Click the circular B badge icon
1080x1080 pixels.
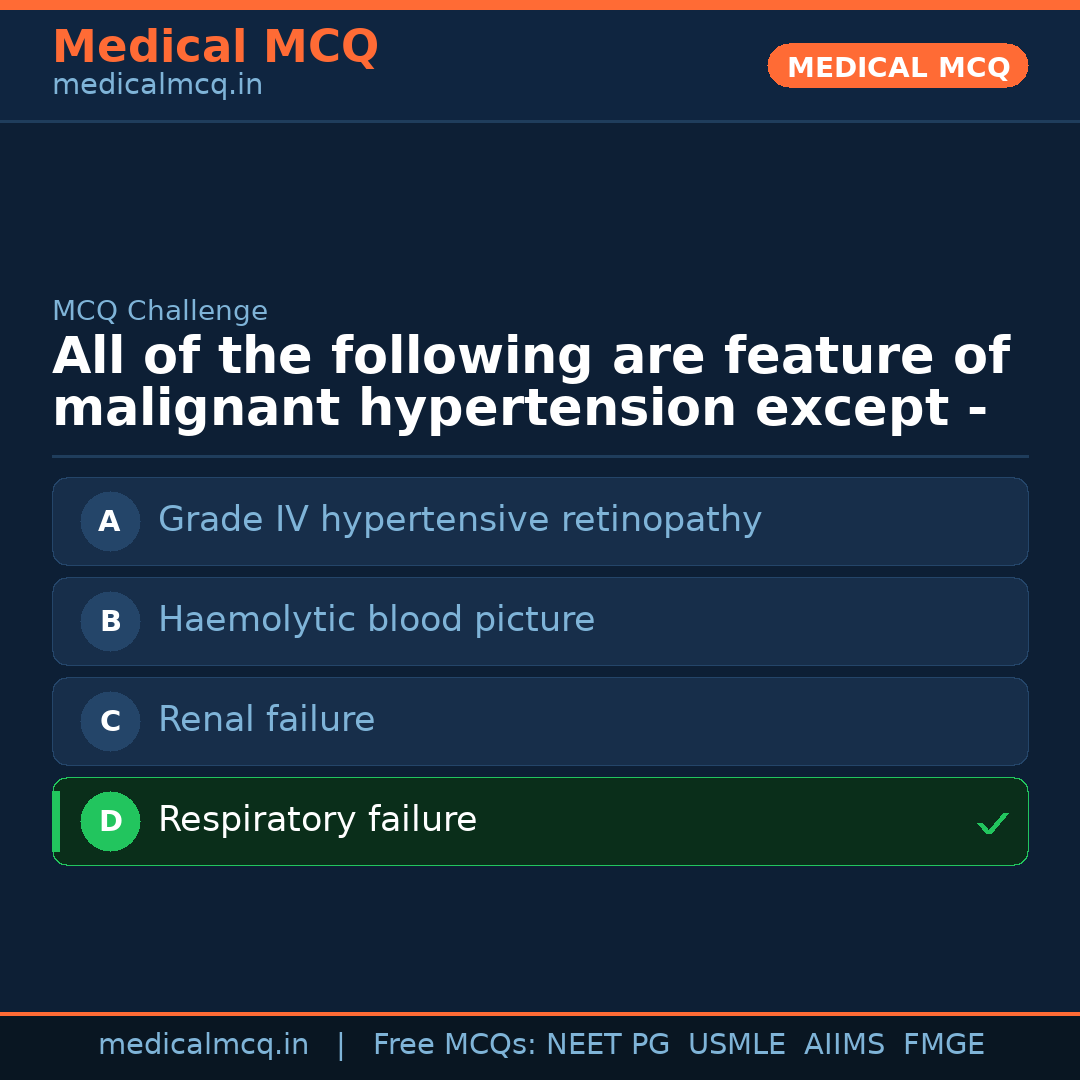coord(110,621)
